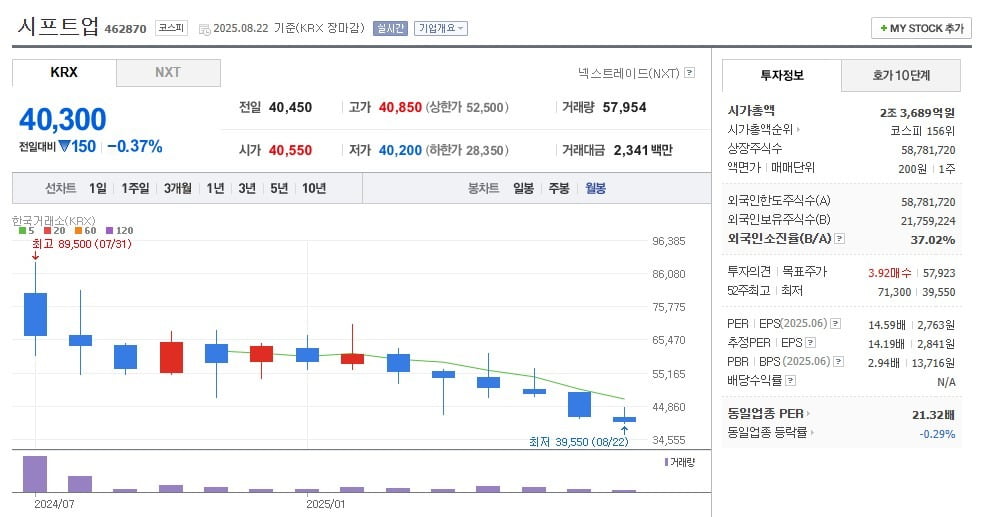The image size is (988, 517).
Task: Open the 기업개요 dropdown
Action: 441,29
